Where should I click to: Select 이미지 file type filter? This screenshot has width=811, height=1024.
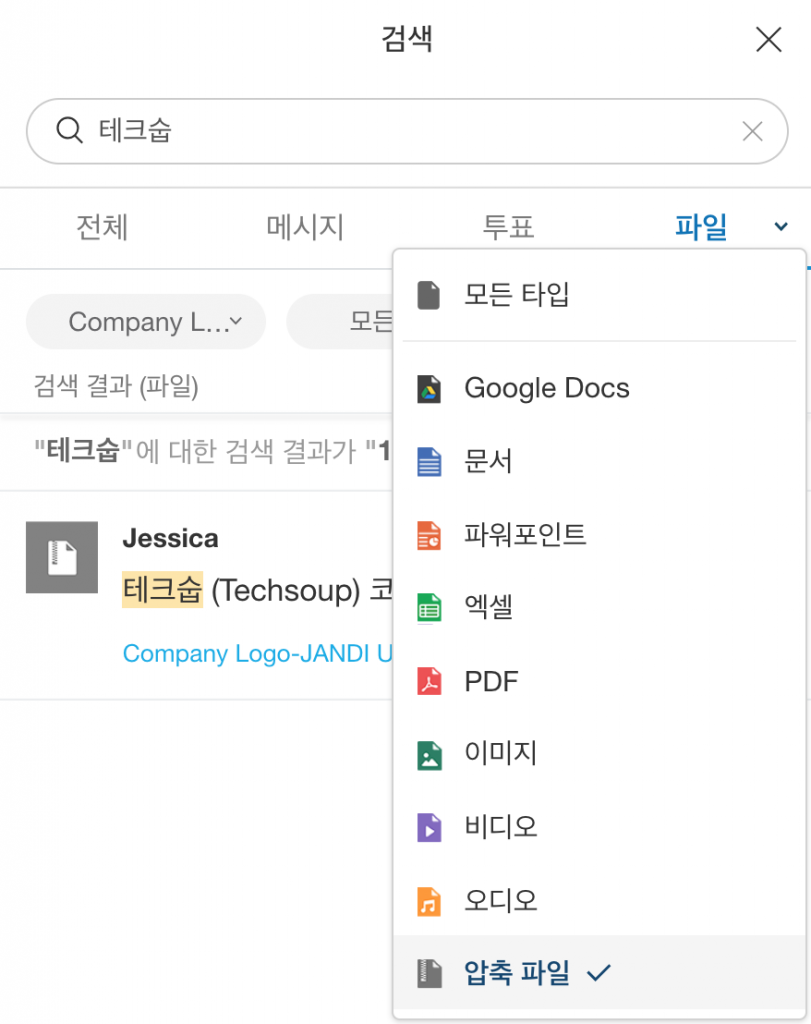(500, 753)
